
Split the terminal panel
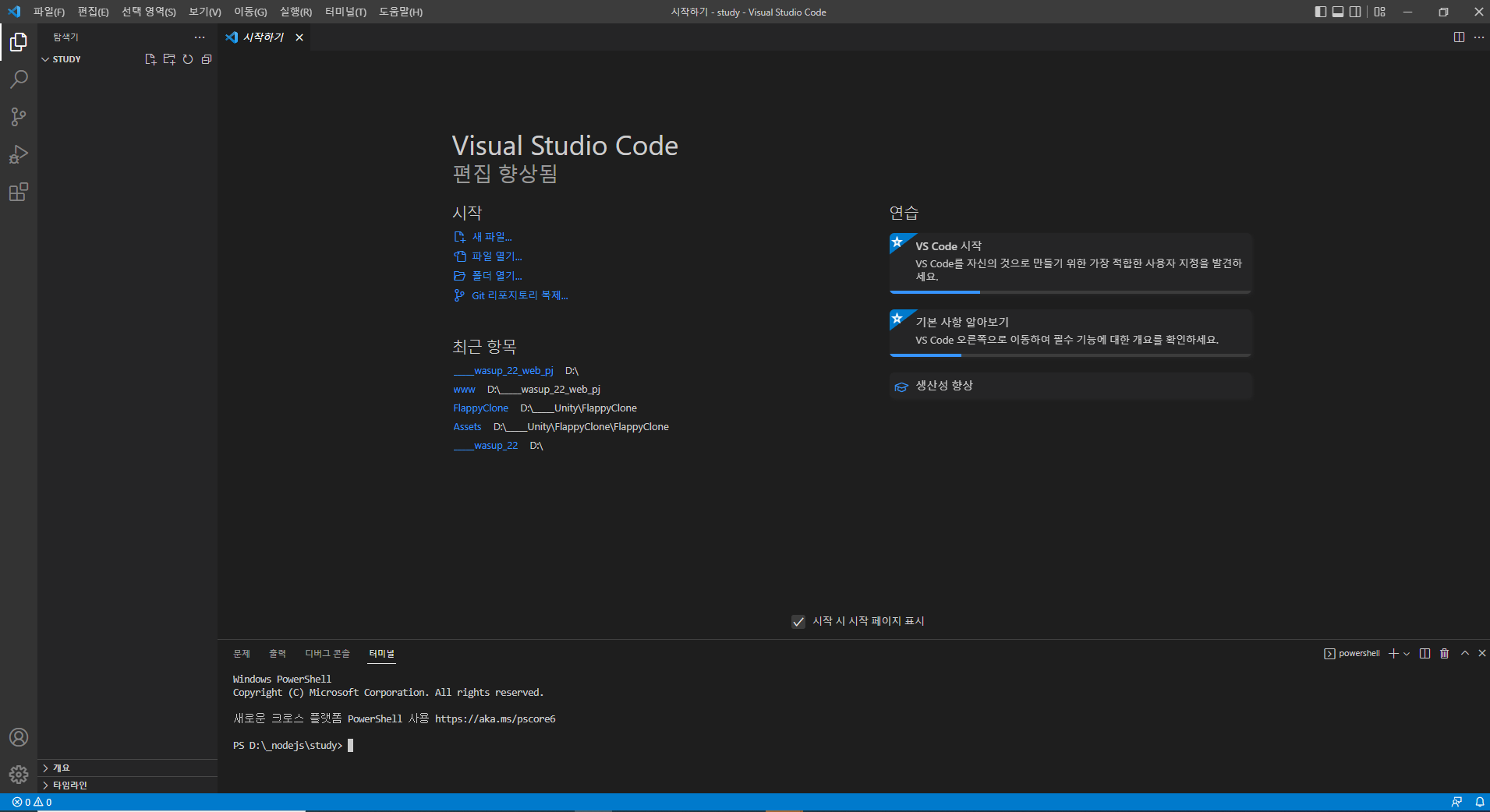point(1425,654)
